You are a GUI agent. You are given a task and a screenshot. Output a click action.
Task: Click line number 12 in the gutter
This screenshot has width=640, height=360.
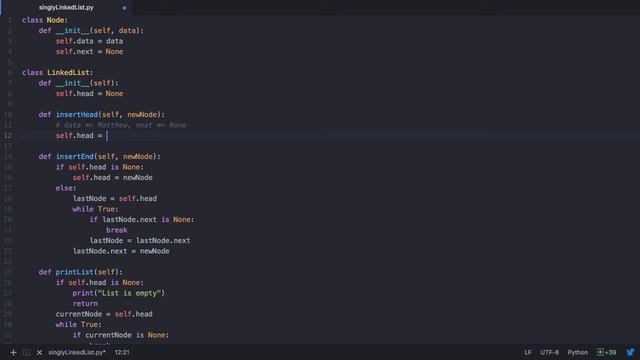point(8,136)
